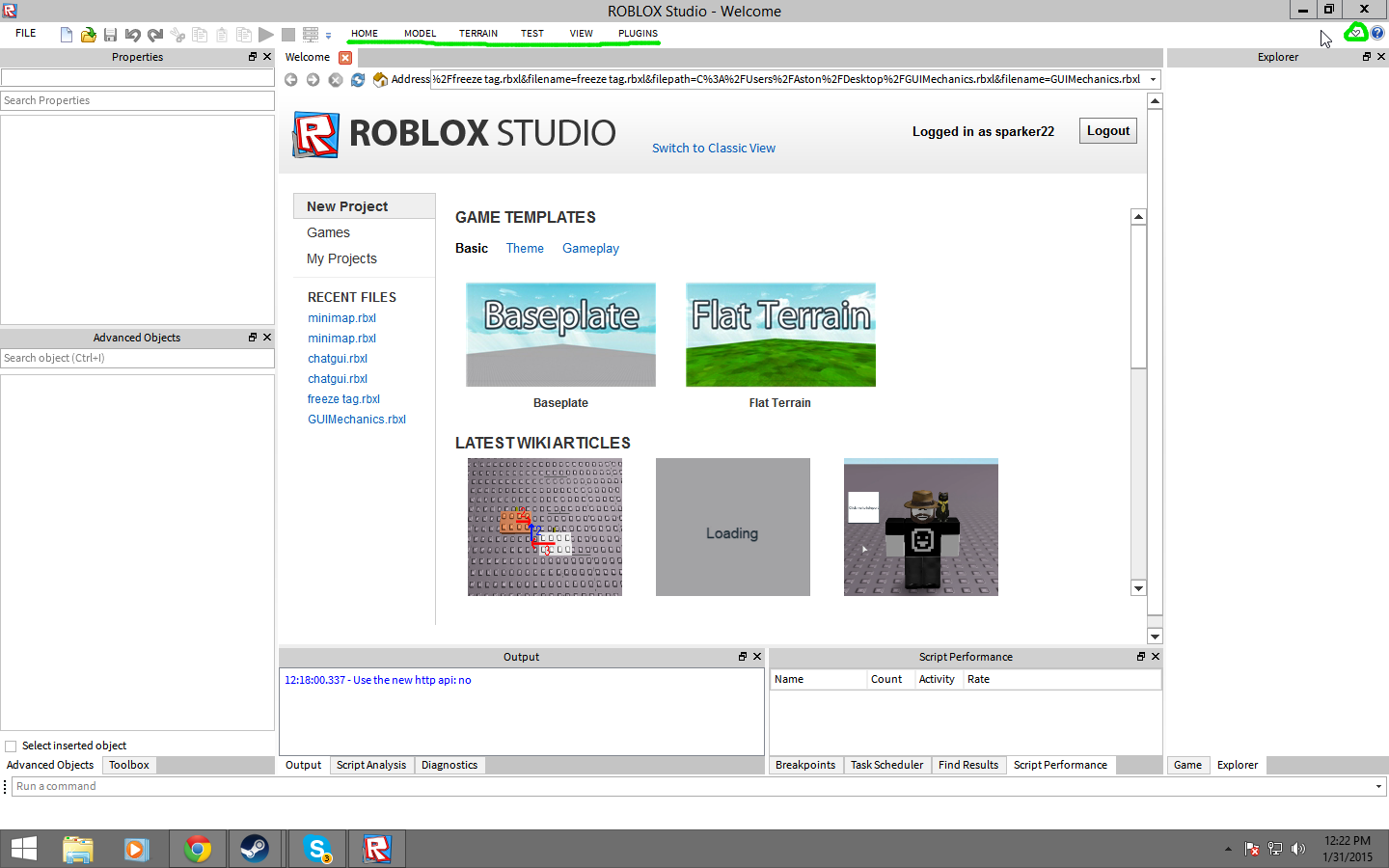Click the Logout button

pos(1108,131)
